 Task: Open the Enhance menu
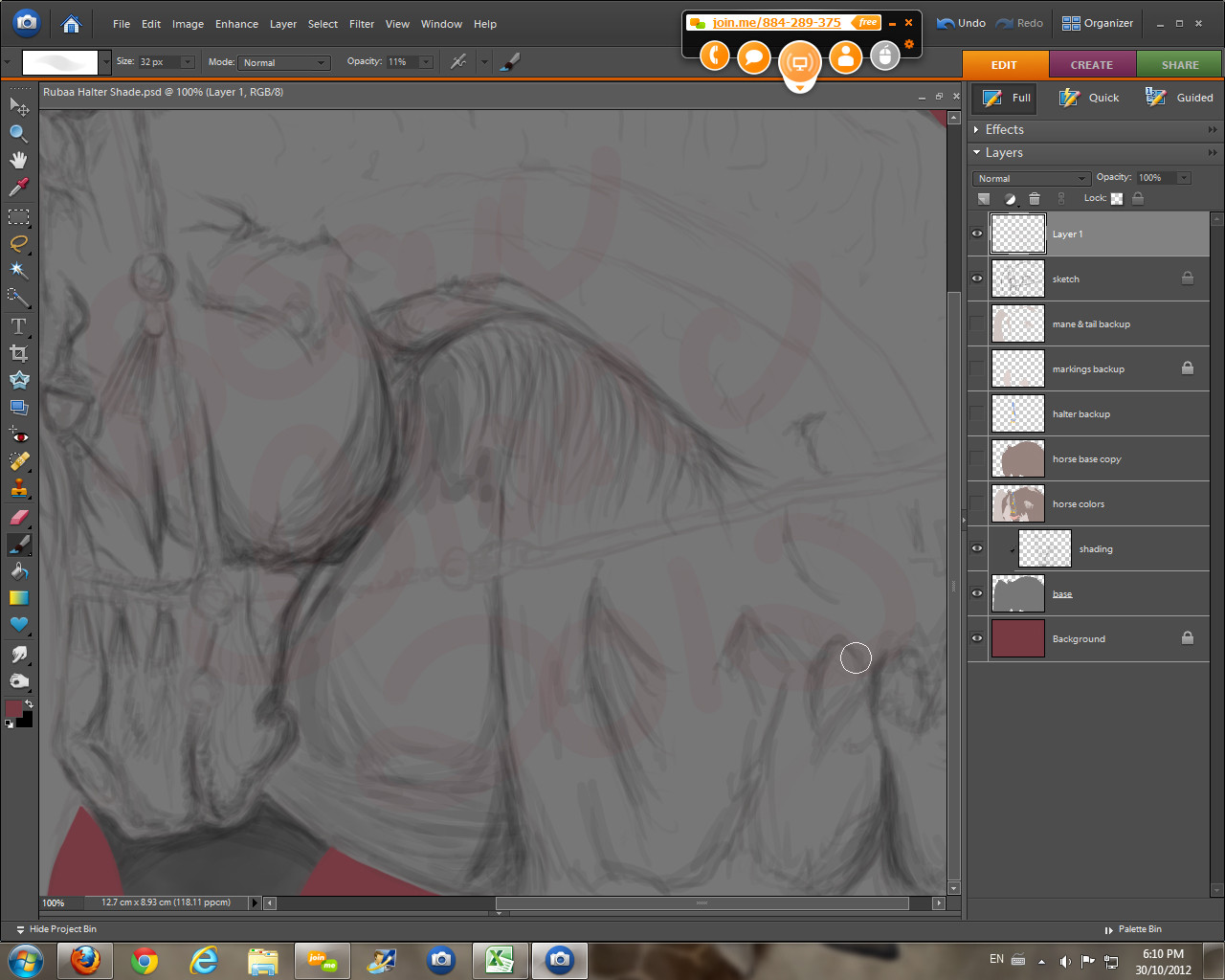click(x=236, y=24)
